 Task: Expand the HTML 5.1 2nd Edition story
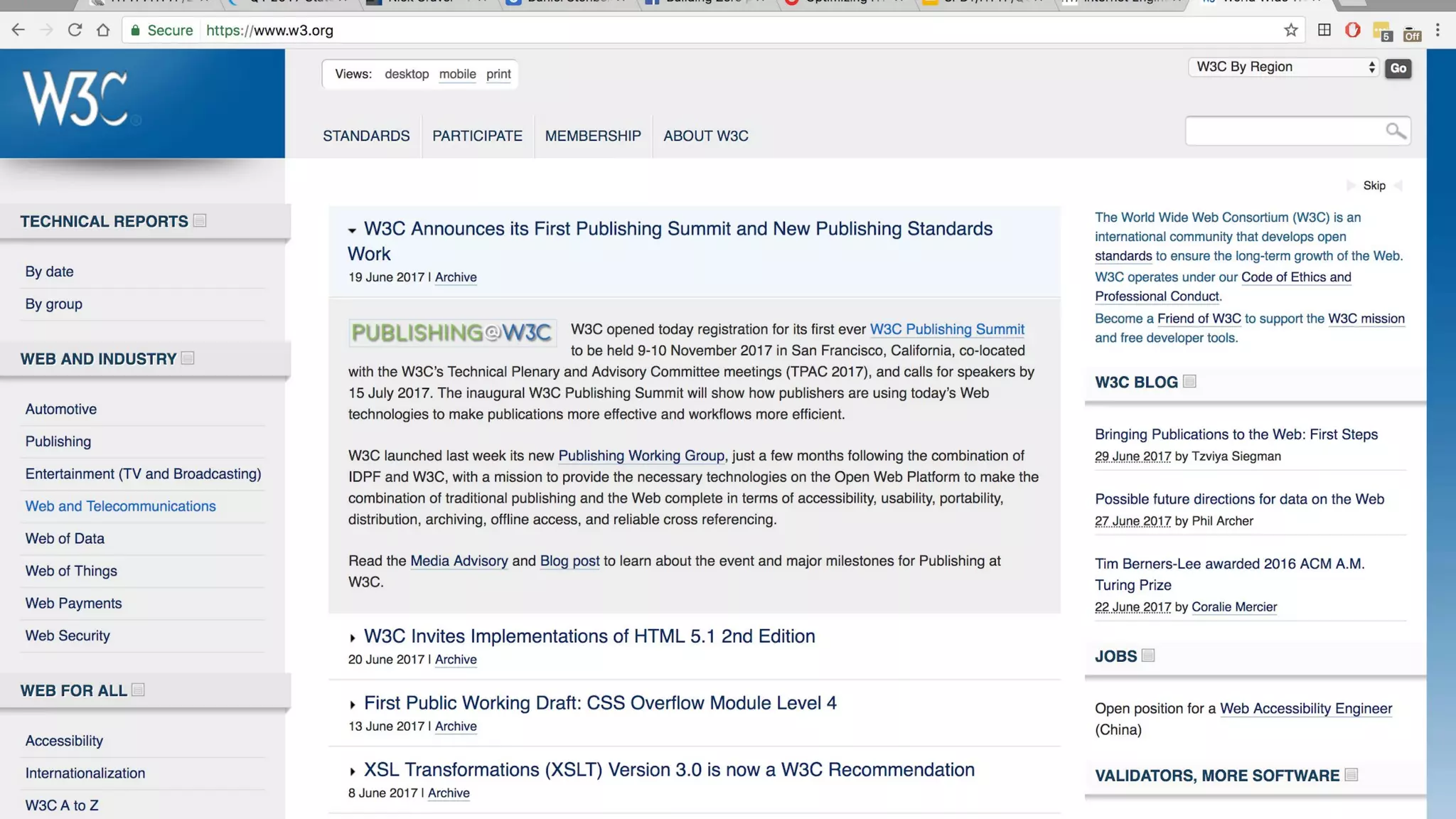353,638
